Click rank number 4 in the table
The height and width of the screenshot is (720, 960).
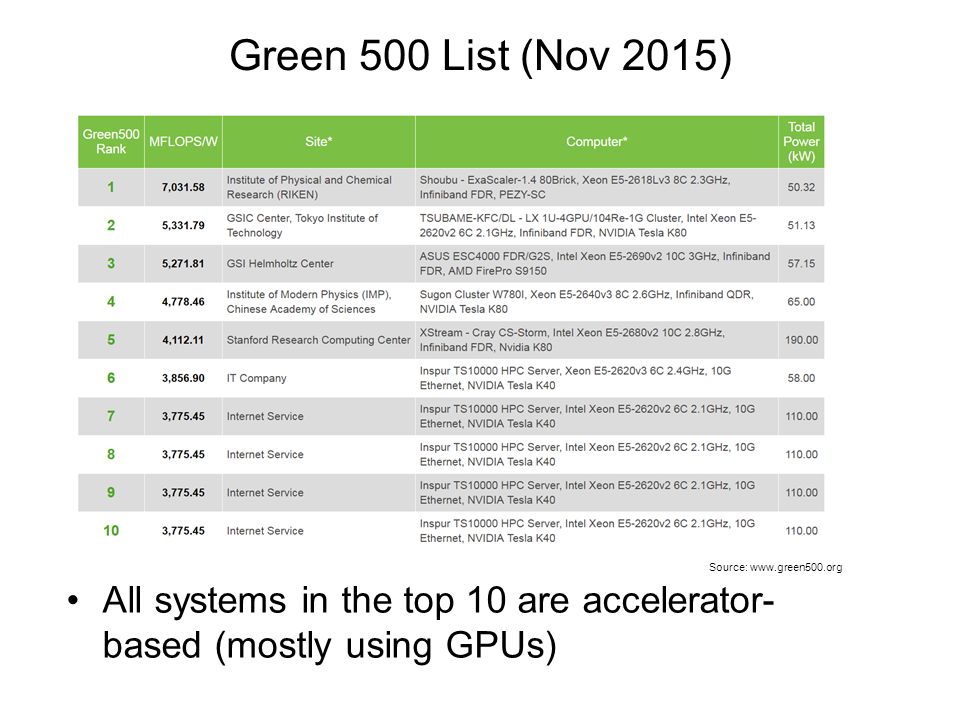coord(111,301)
